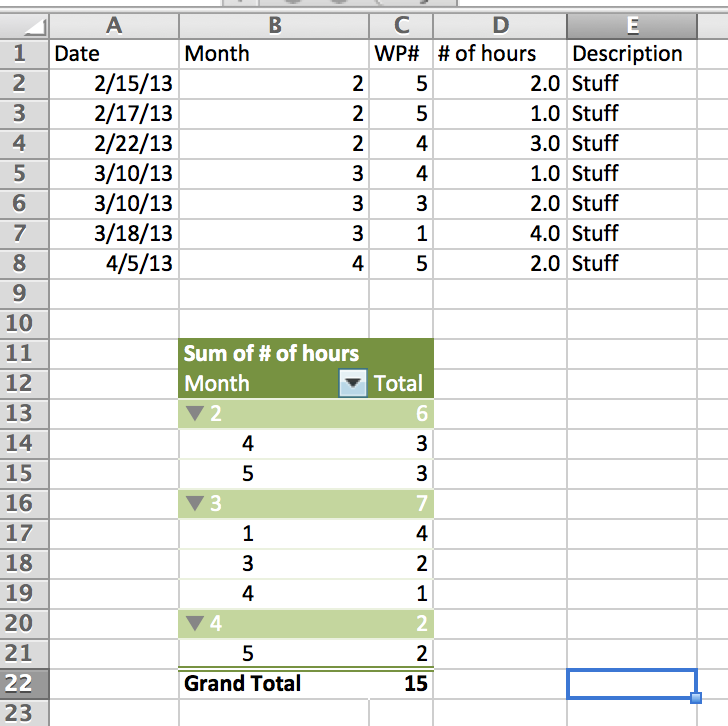728x726 pixels.
Task: Collapse the month 2 group triangle
Action: 195,413
